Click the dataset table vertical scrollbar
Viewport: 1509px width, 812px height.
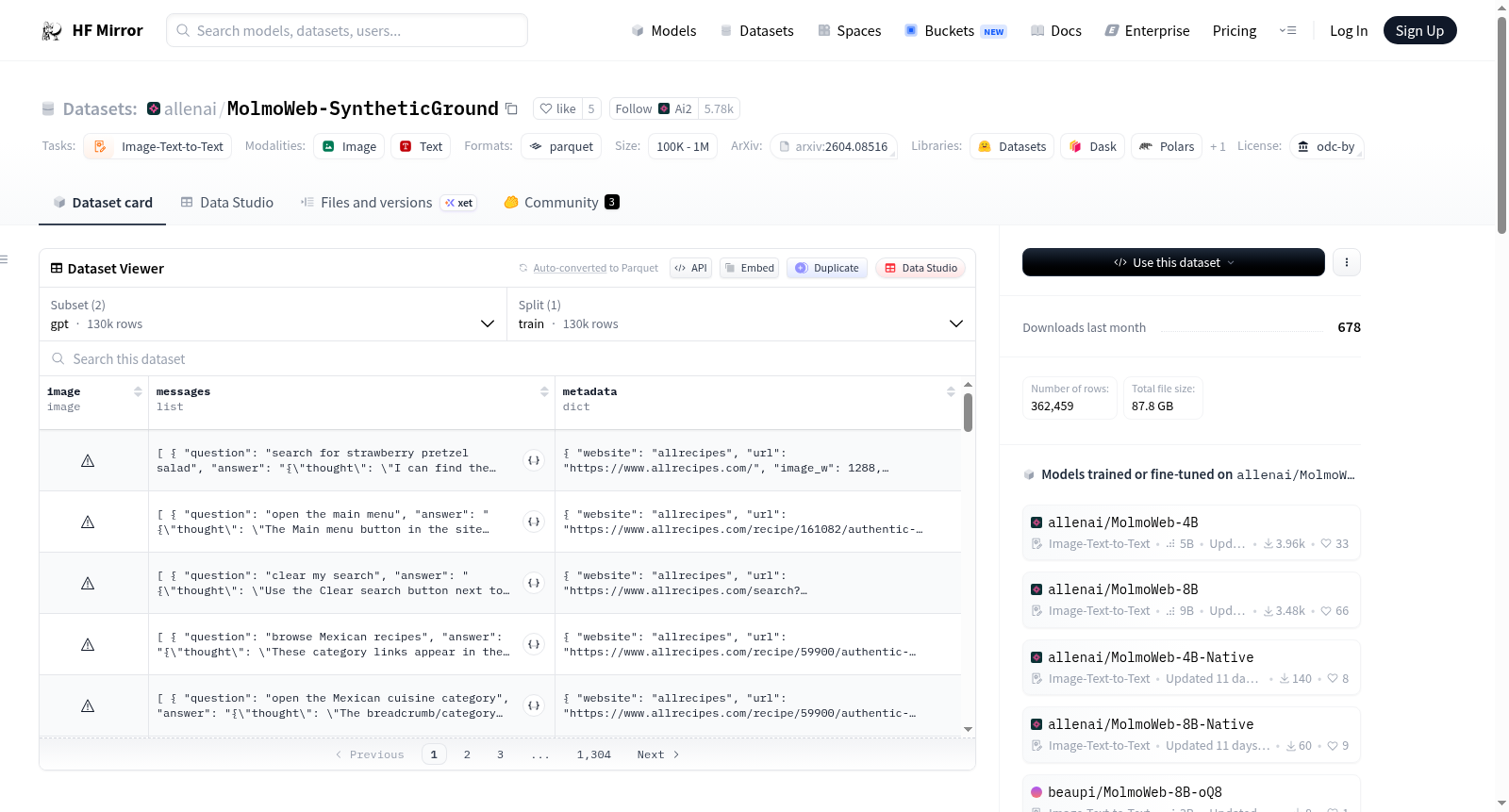pos(968,412)
